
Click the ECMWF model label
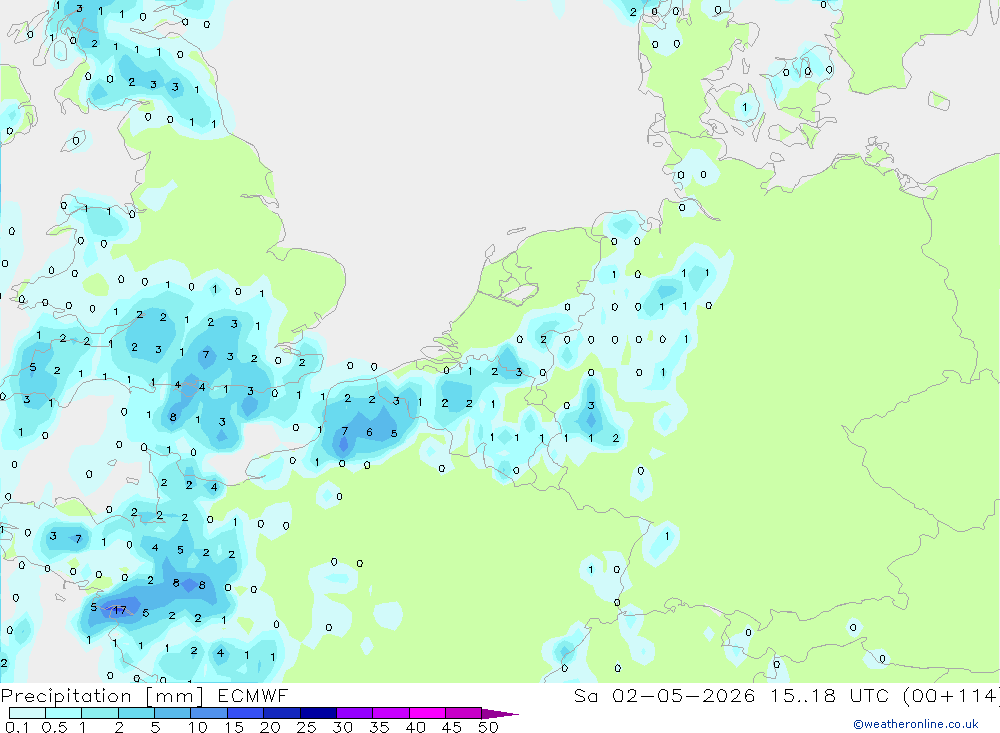click(x=253, y=696)
